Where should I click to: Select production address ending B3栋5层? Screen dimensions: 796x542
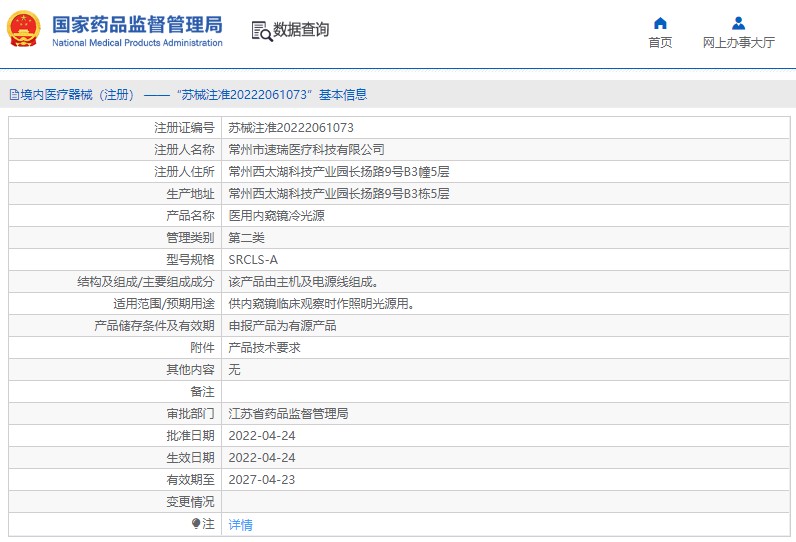pos(339,193)
